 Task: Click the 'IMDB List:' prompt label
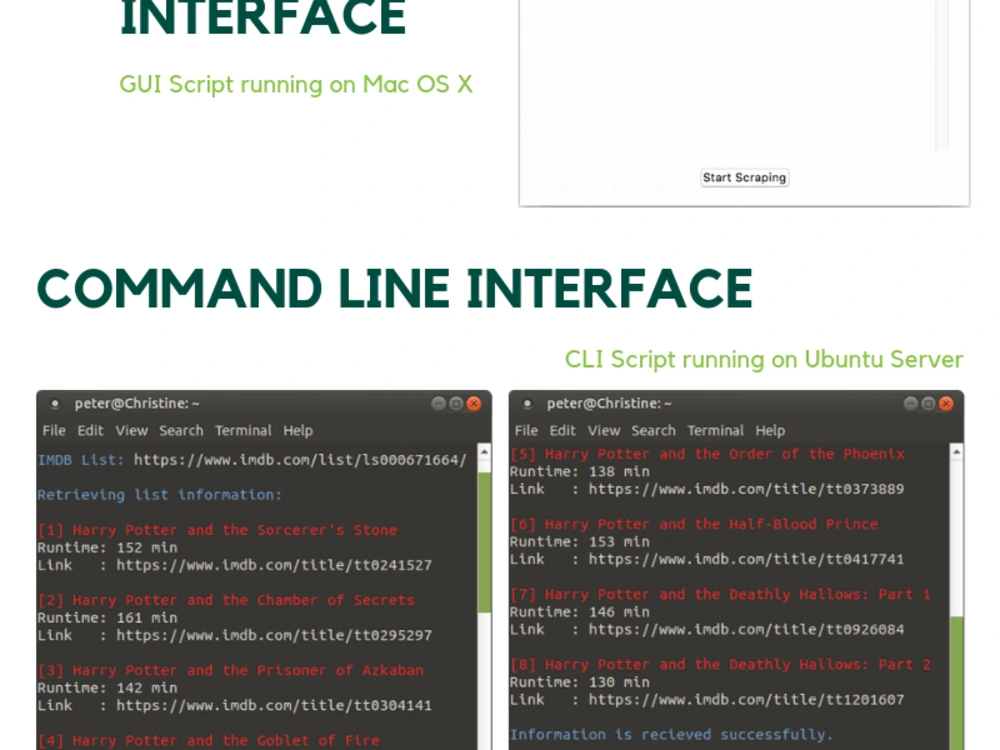pos(80,460)
